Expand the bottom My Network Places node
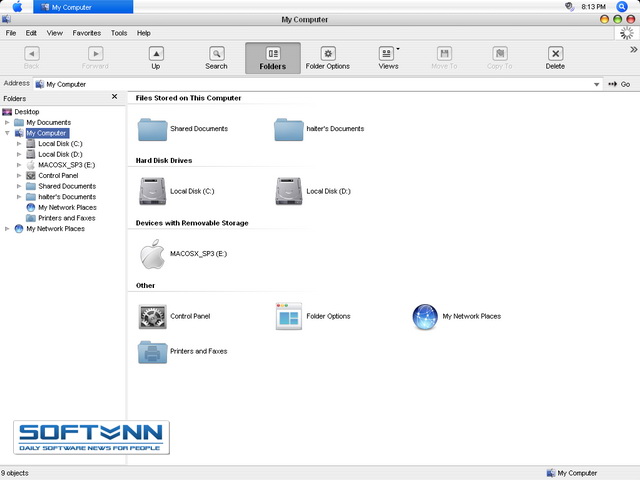The image size is (640, 480). [x=7, y=229]
